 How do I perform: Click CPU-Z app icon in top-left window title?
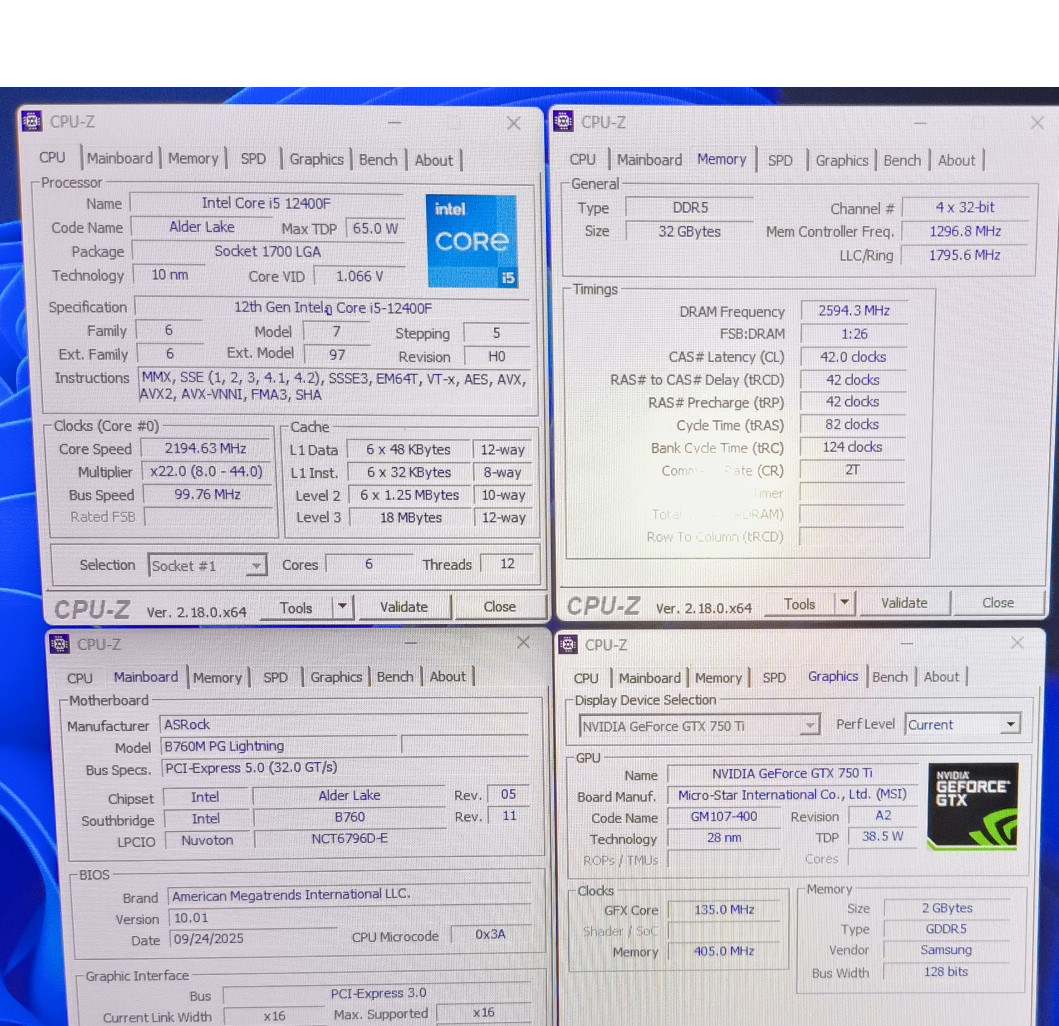click(32, 121)
